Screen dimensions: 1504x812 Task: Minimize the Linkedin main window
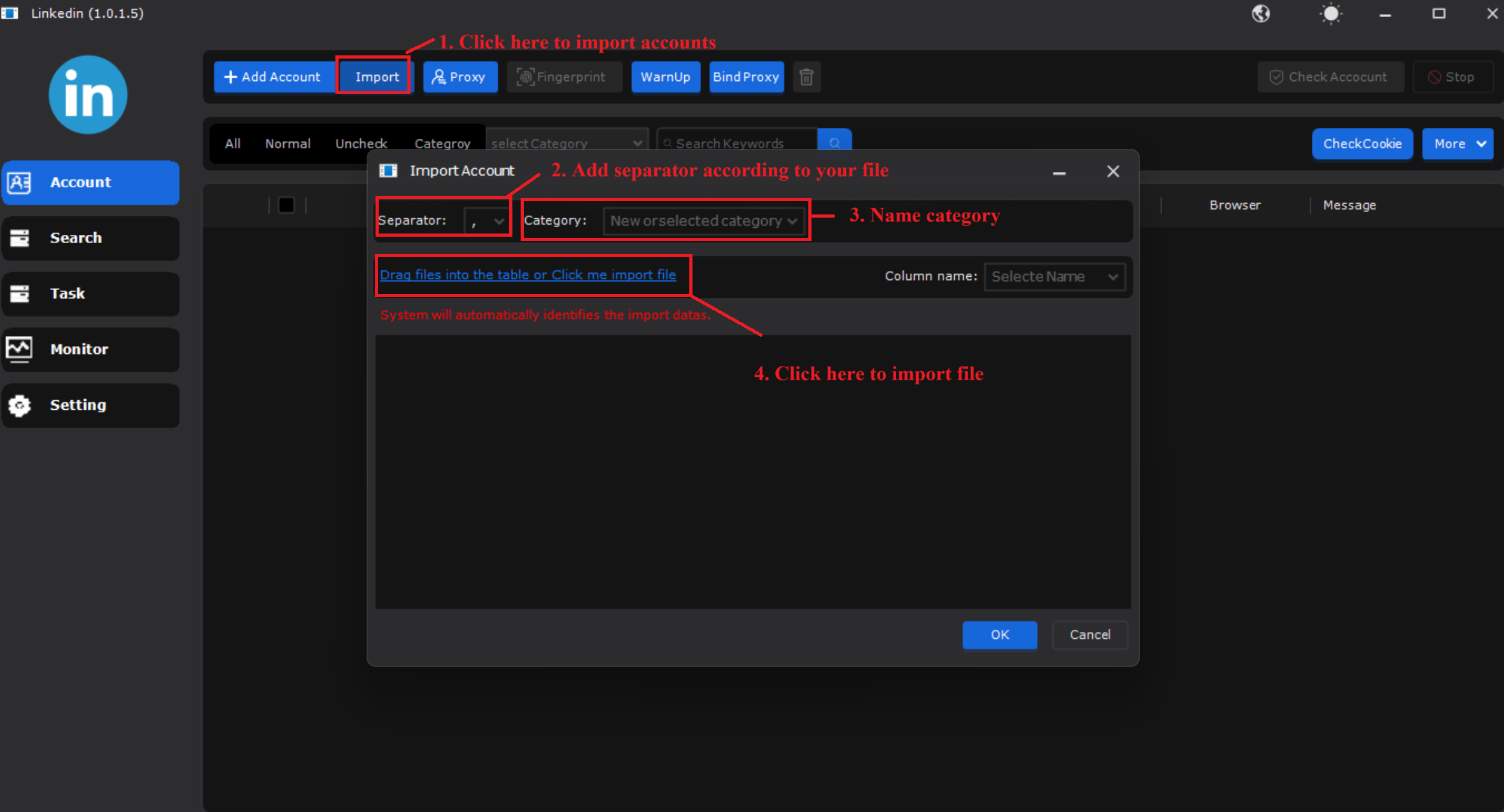(x=1385, y=14)
